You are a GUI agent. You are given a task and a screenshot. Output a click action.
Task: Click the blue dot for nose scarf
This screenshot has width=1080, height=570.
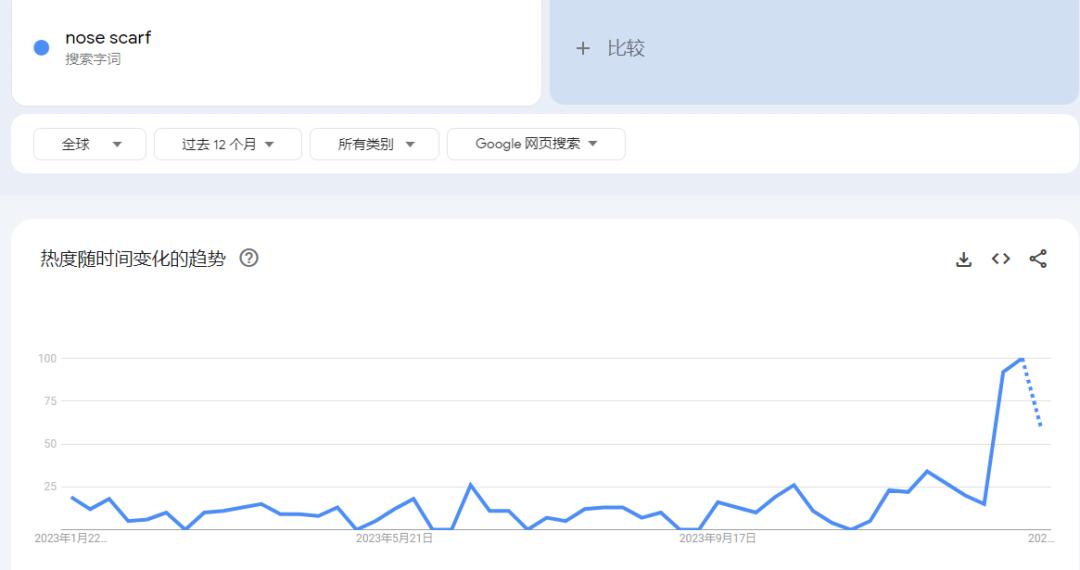[41, 48]
